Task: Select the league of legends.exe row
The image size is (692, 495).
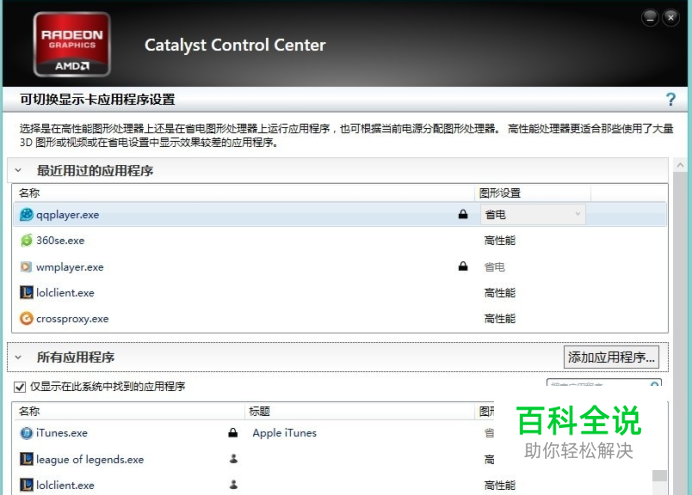Action: click(x=254, y=459)
